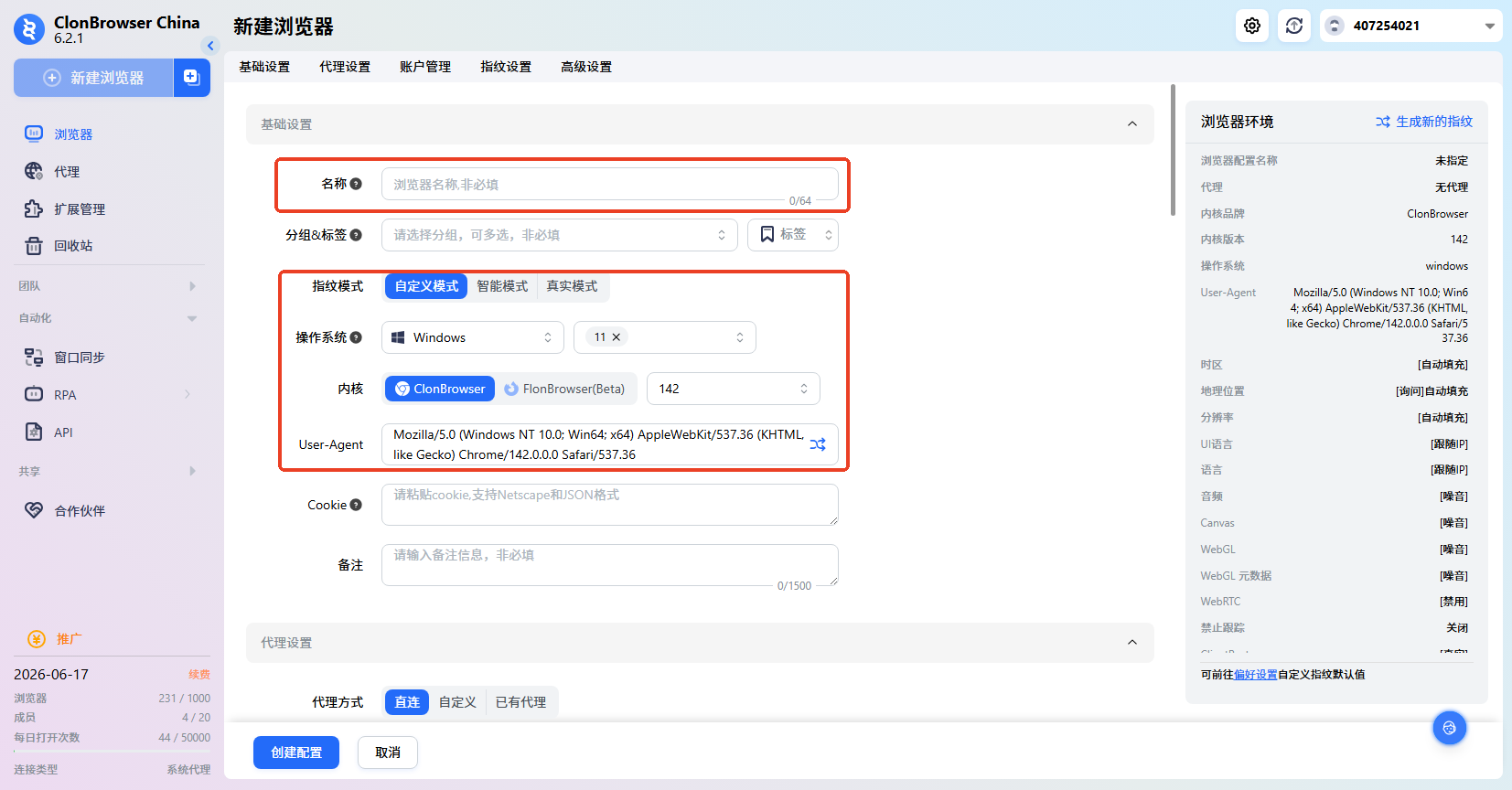Image resolution: width=1512 pixels, height=790 pixels.
Task: Click the help icon next to Cookie
Action: tap(356, 505)
